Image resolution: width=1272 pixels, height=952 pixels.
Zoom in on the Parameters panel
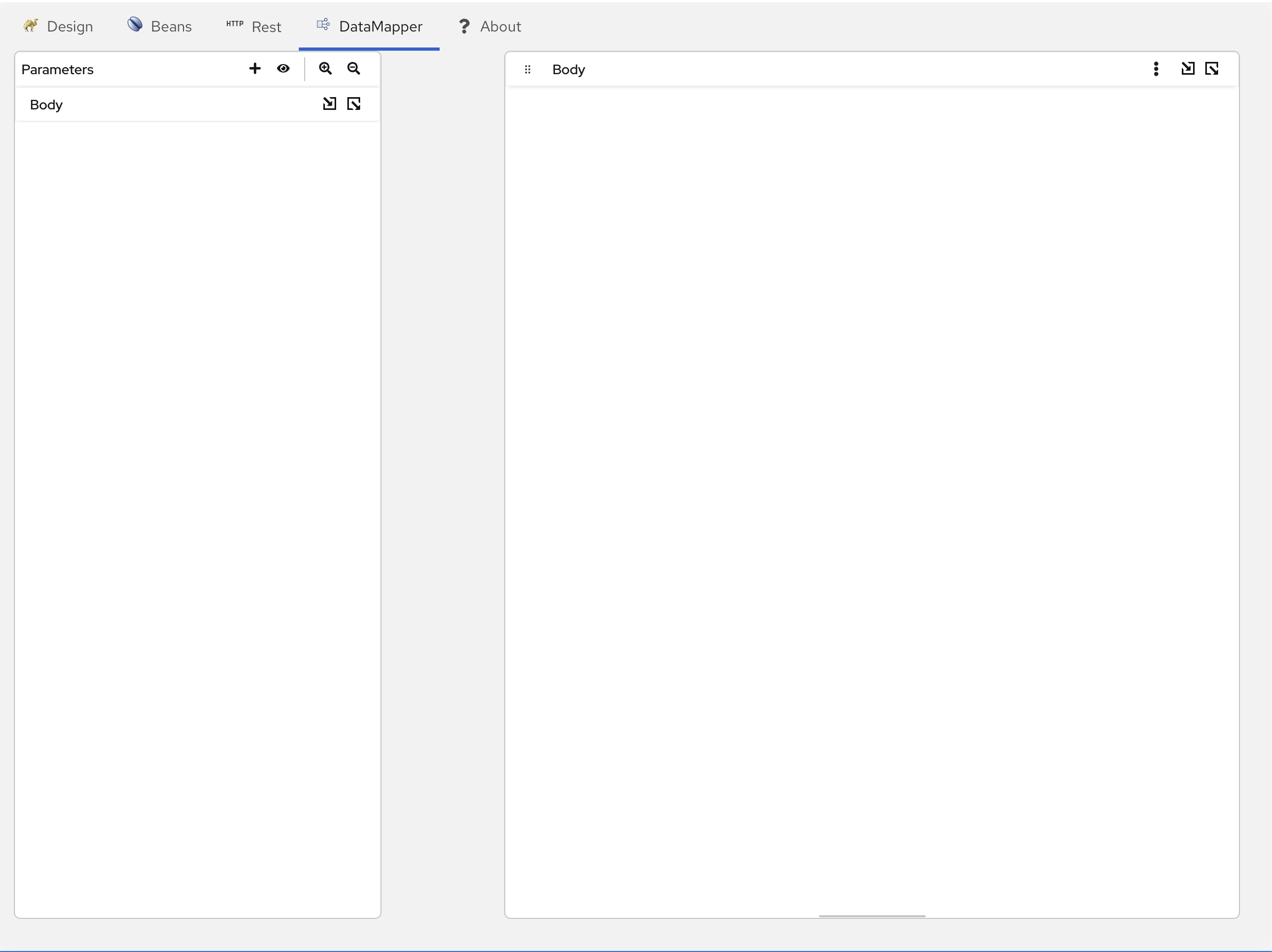coord(325,68)
